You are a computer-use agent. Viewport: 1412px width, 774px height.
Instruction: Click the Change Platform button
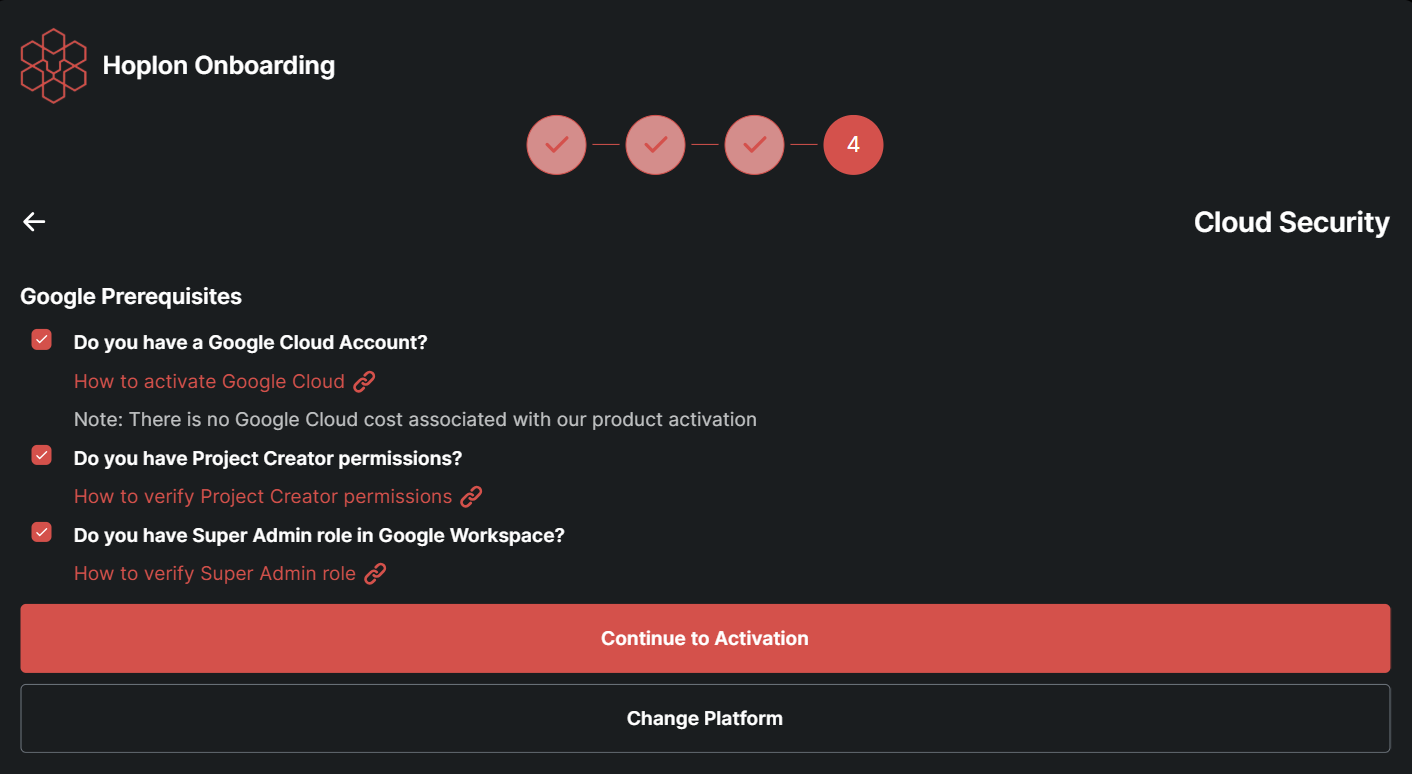pyautogui.click(x=705, y=718)
